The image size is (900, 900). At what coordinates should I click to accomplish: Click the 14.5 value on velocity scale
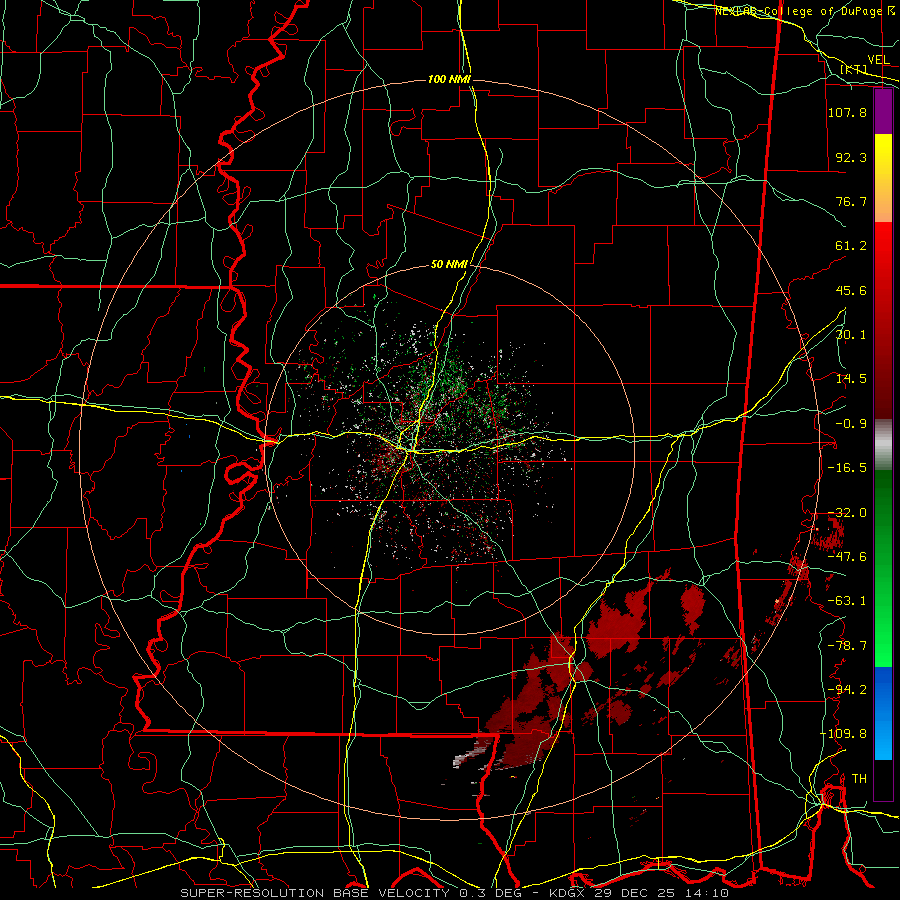click(851, 379)
